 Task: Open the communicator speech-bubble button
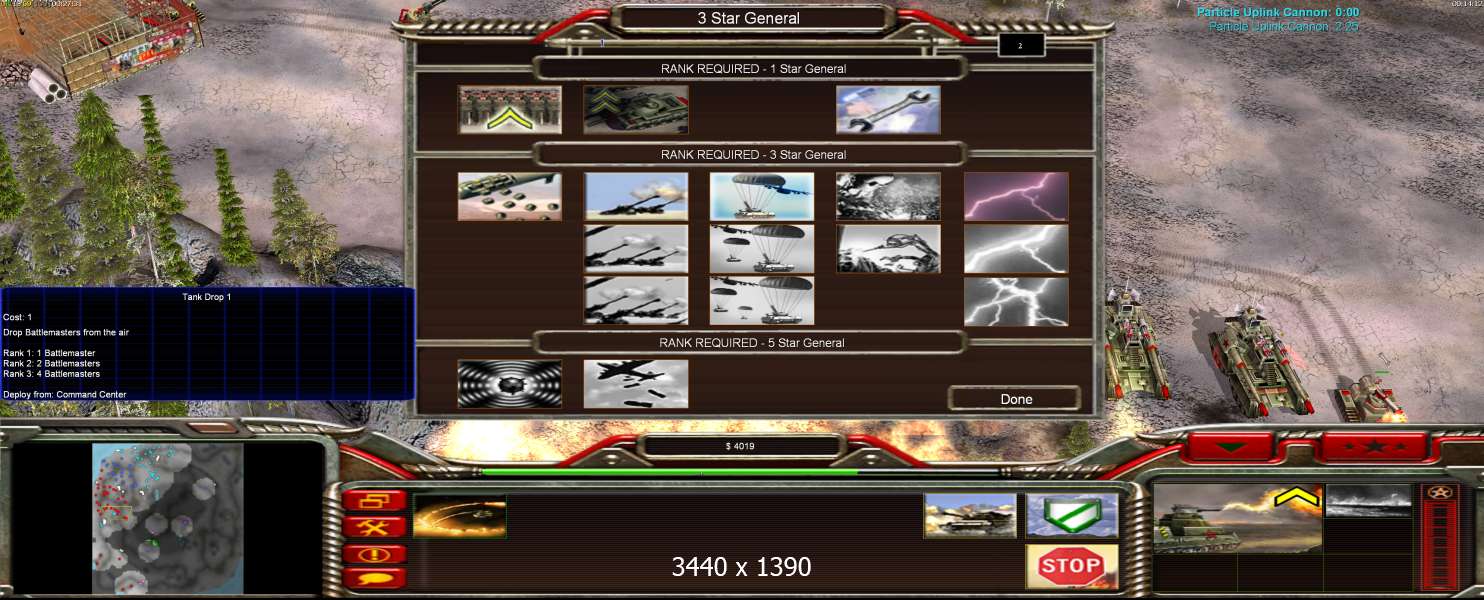(374, 578)
